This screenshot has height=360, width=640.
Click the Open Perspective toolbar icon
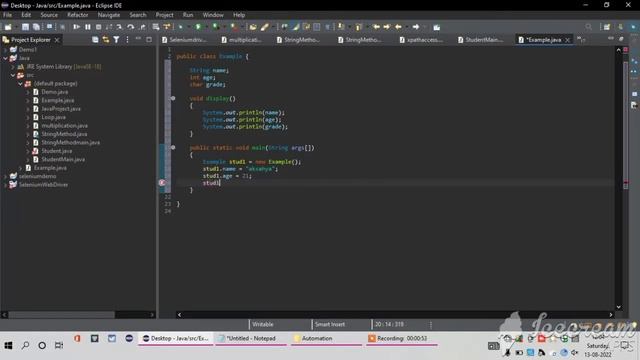[x=607, y=27]
